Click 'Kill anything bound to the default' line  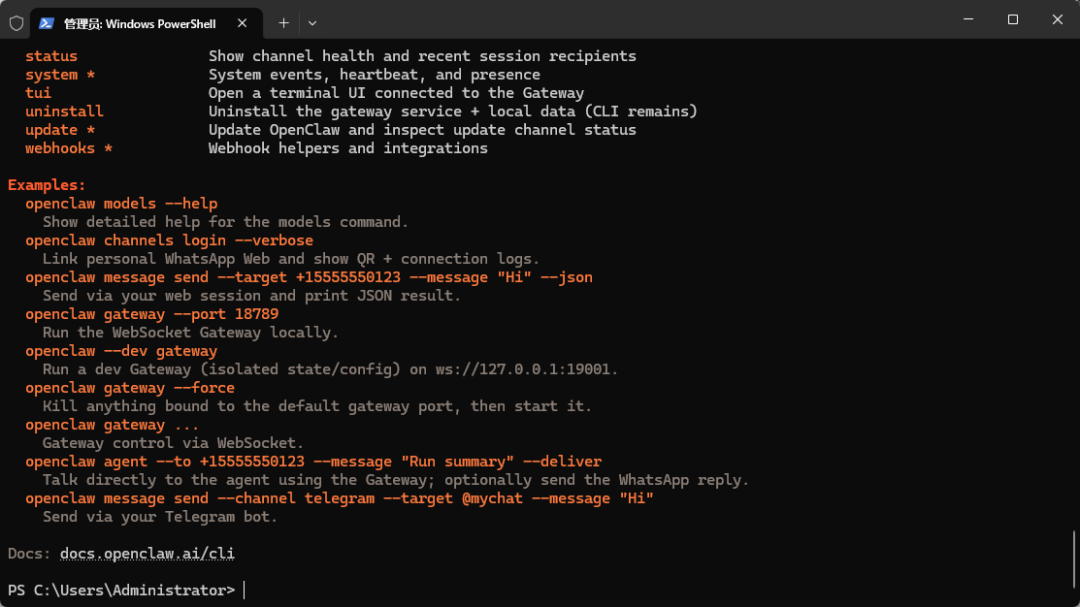(x=318, y=407)
